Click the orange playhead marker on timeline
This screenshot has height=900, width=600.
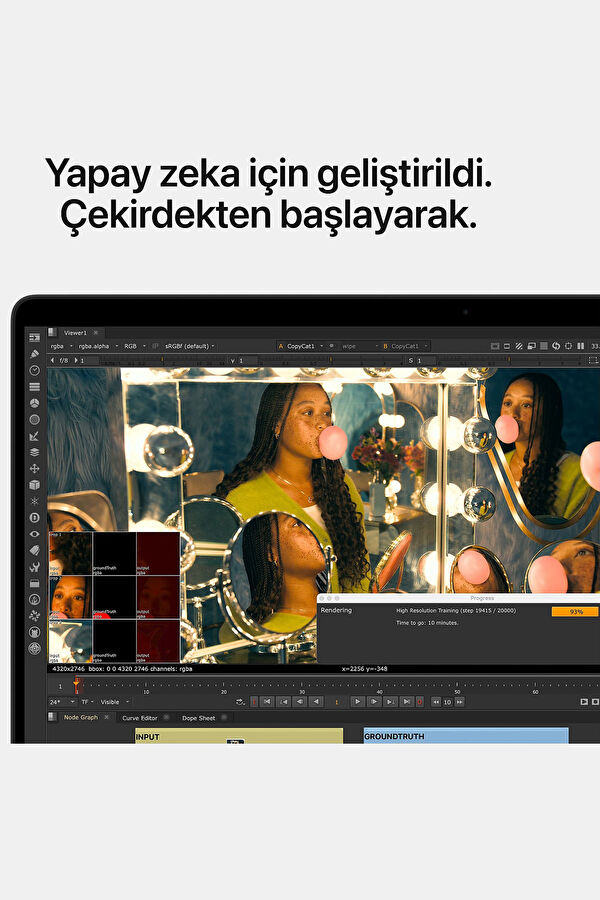pyautogui.click(x=76, y=685)
